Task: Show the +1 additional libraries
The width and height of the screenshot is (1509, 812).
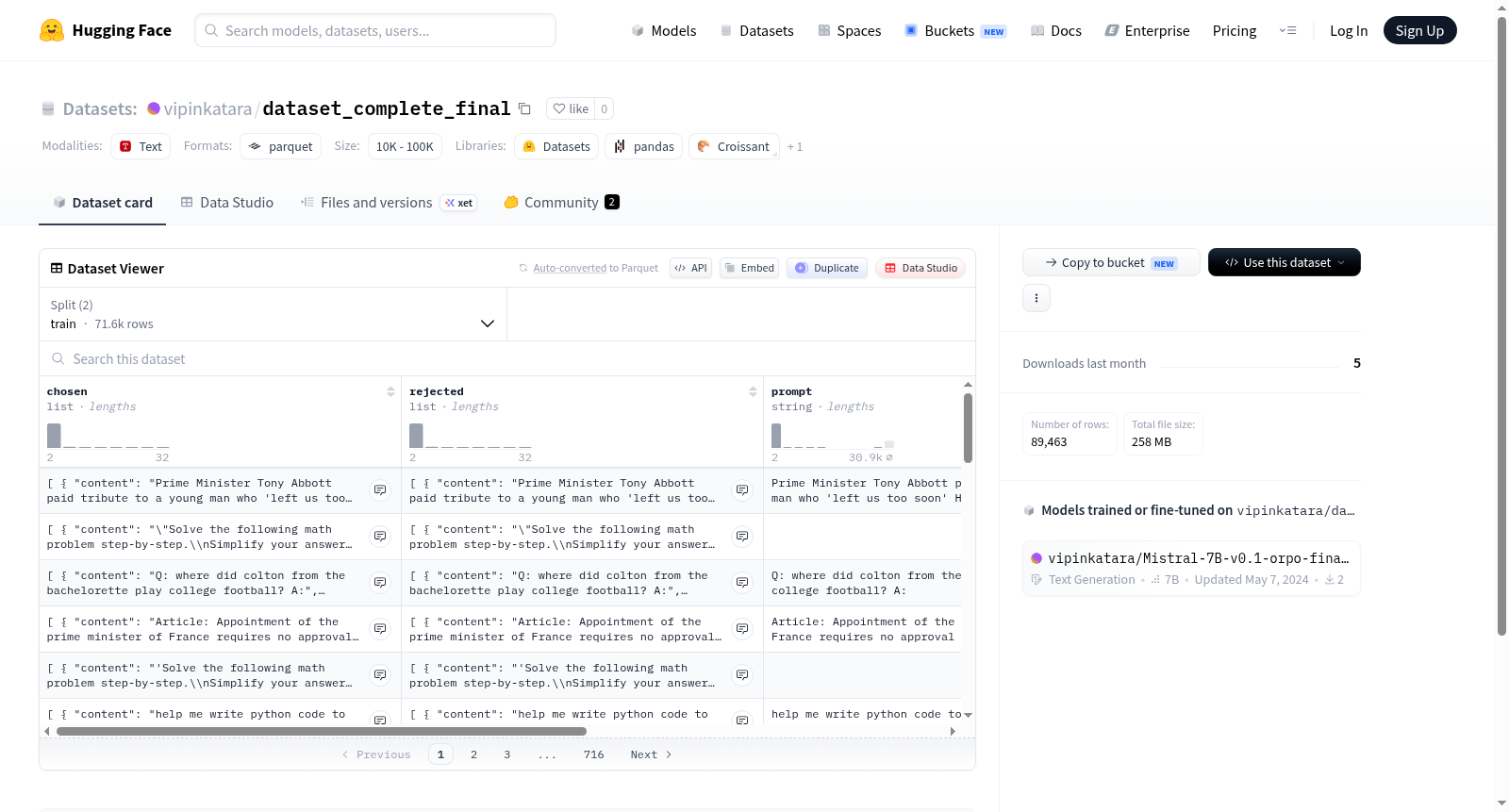Action: (795, 147)
